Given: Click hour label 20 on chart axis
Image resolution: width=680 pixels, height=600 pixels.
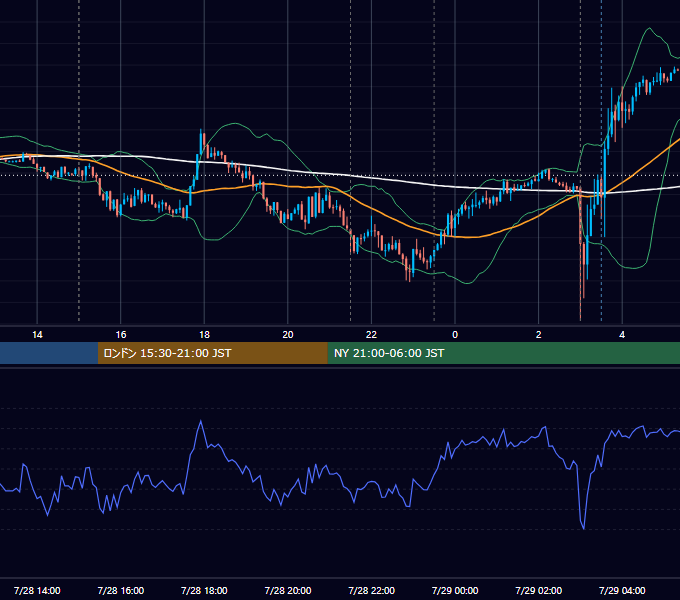Looking at the screenshot, I should (x=288, y=335).
